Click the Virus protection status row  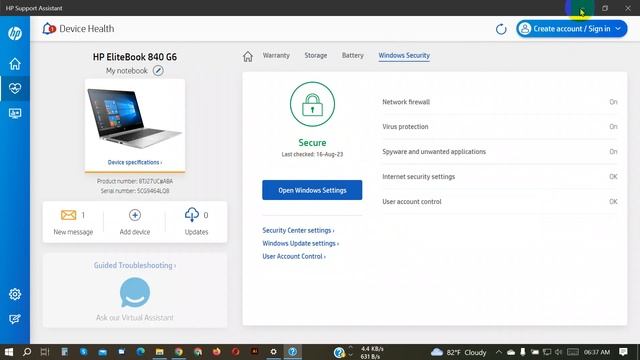tap(500, 127)
